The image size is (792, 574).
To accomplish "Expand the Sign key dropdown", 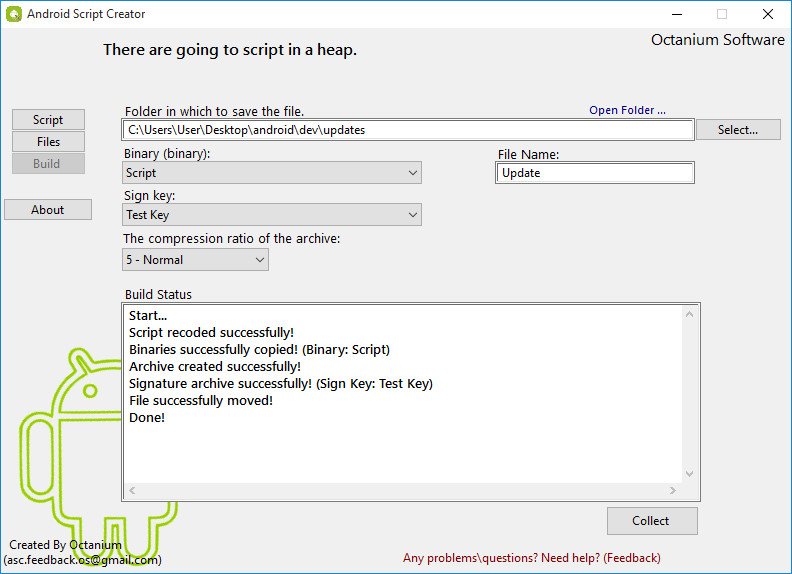I will (x=272, y=215).
